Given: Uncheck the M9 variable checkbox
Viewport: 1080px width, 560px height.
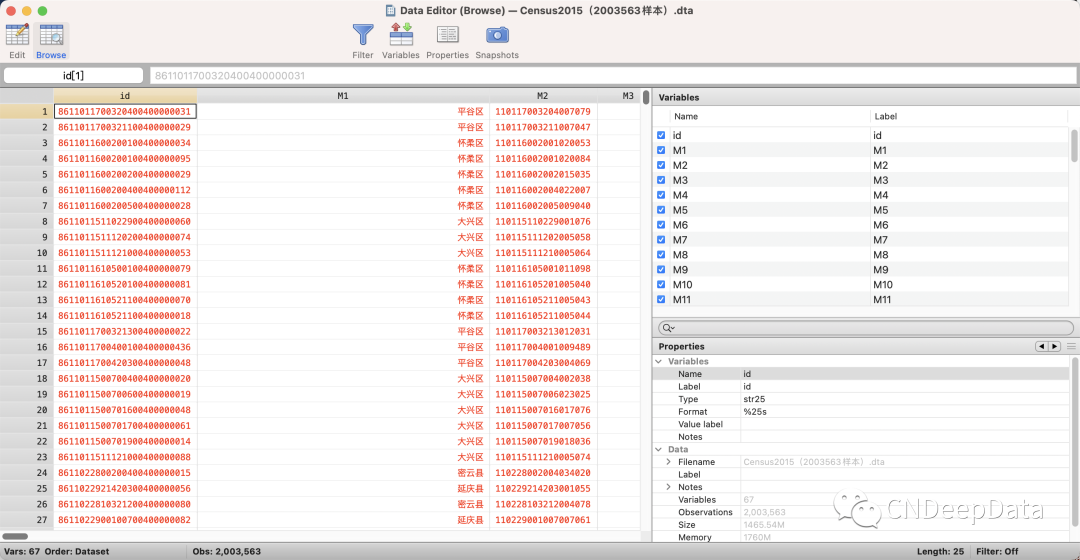Looking at the screenshot, I should click(x=661, y=269).
